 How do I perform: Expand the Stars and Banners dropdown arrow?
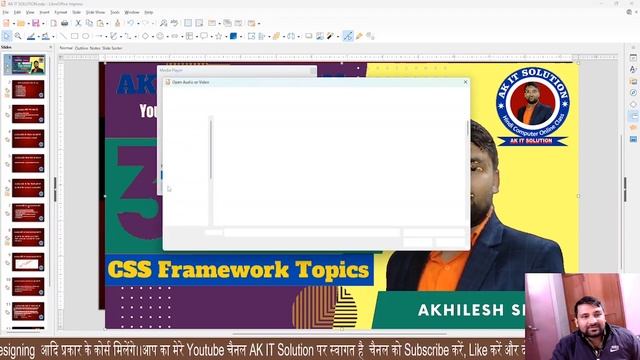tap(226, 37)
